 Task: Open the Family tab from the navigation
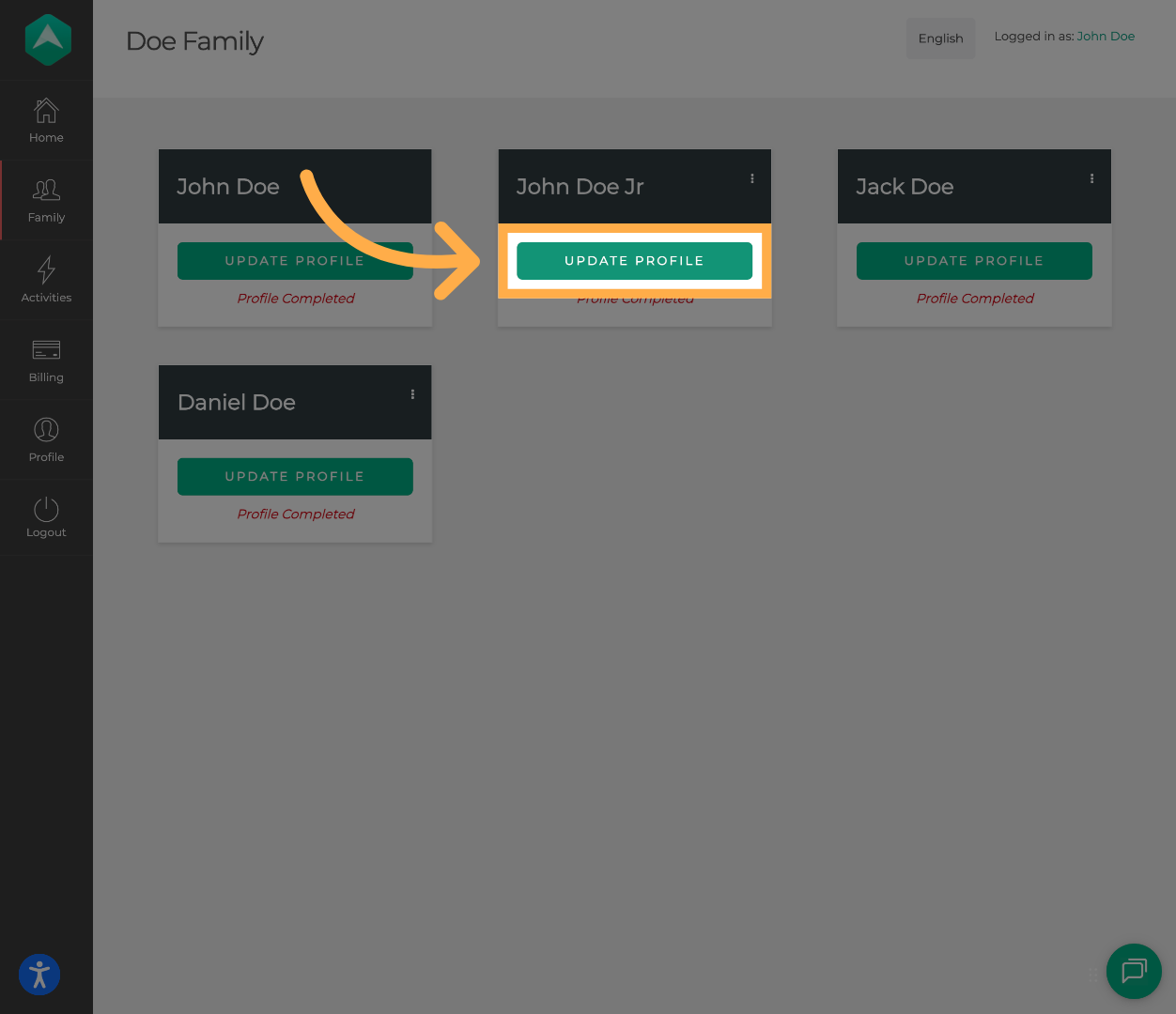point(46,199)
